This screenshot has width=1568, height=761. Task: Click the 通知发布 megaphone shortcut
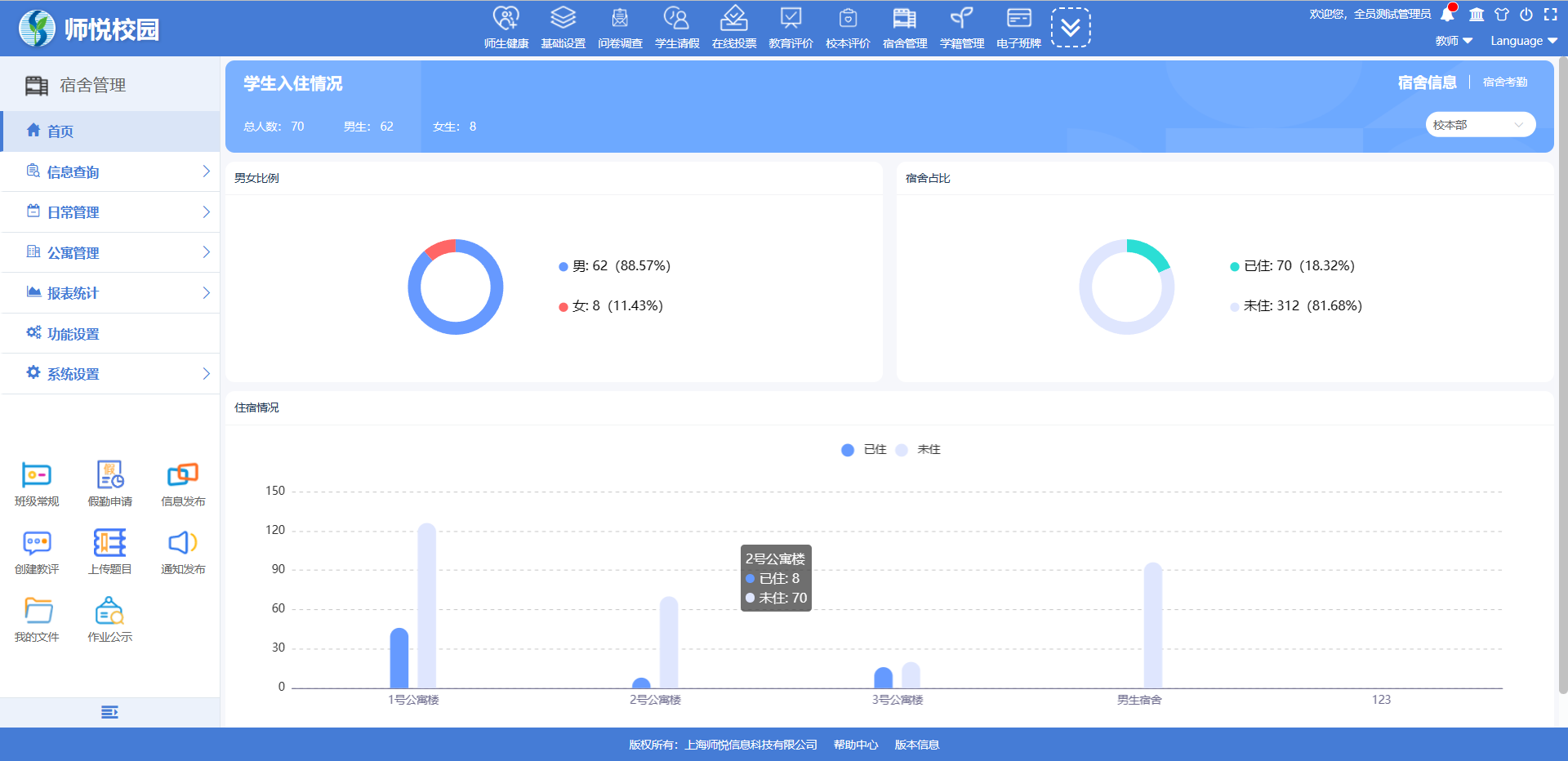tap(183, 543)
